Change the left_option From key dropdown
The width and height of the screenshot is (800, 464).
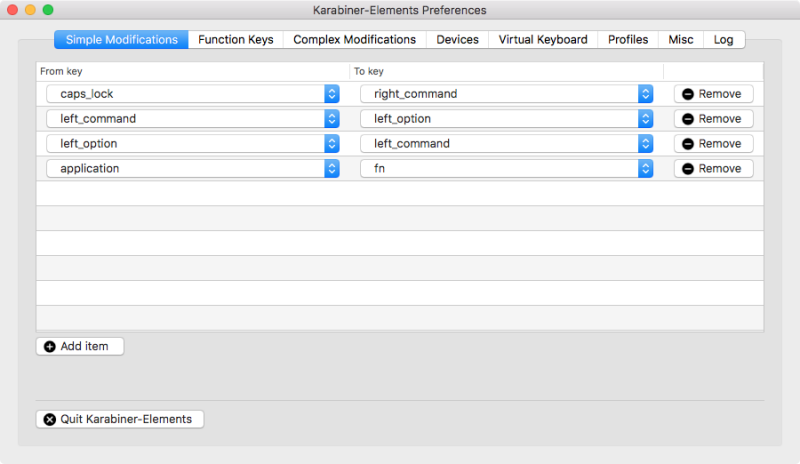(193, 144)
